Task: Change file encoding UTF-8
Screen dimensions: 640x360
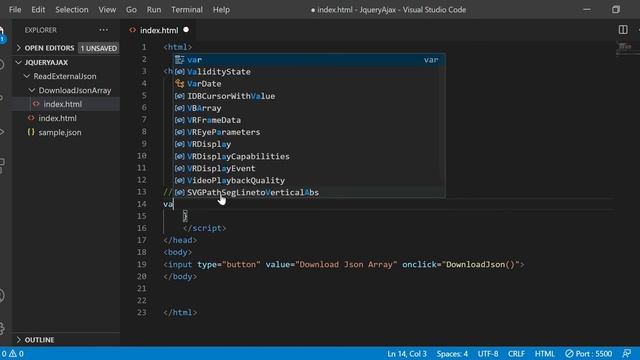Action: (488, 353)
